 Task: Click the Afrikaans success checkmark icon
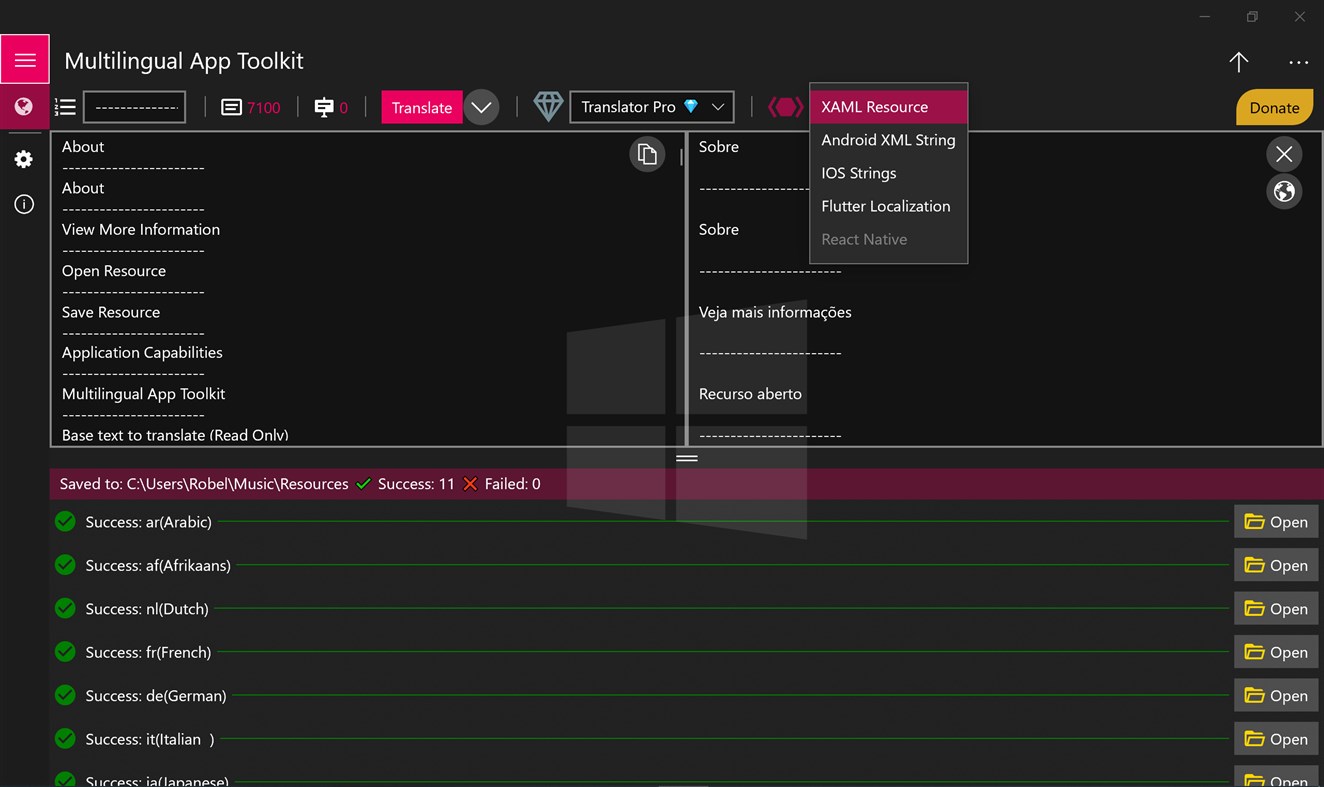tap(65, 564)
